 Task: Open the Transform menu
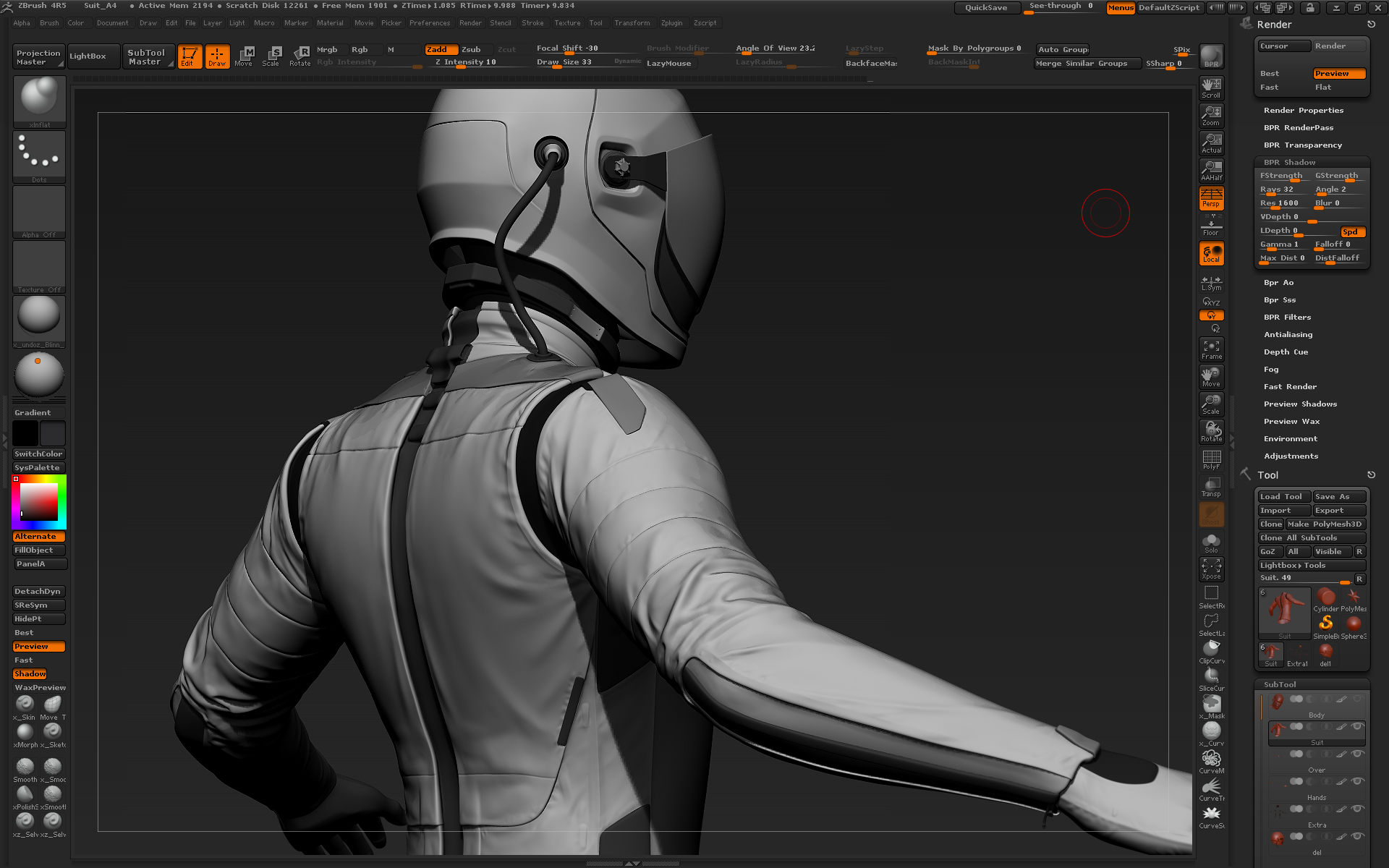(x=632, y=23)
